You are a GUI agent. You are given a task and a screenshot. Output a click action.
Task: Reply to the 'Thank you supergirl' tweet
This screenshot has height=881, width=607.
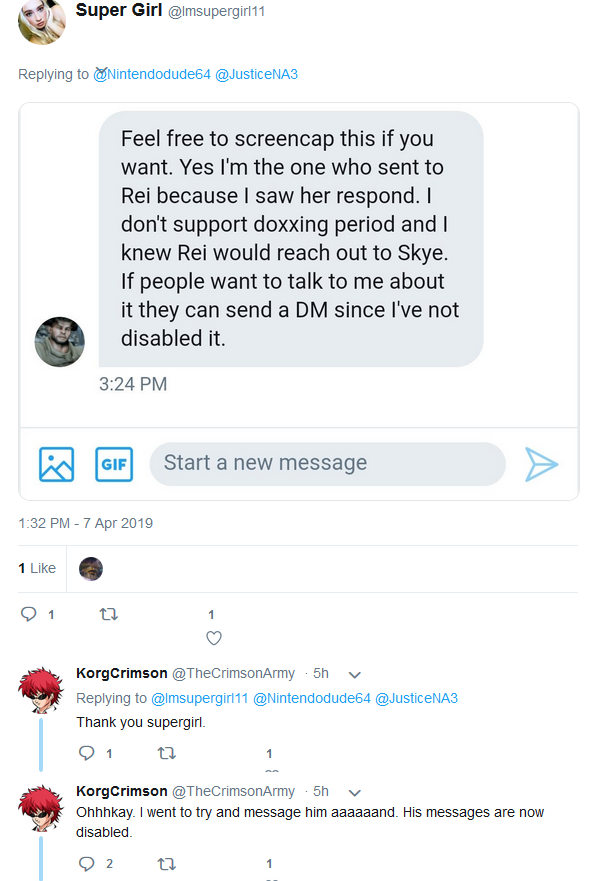point(87,753)
